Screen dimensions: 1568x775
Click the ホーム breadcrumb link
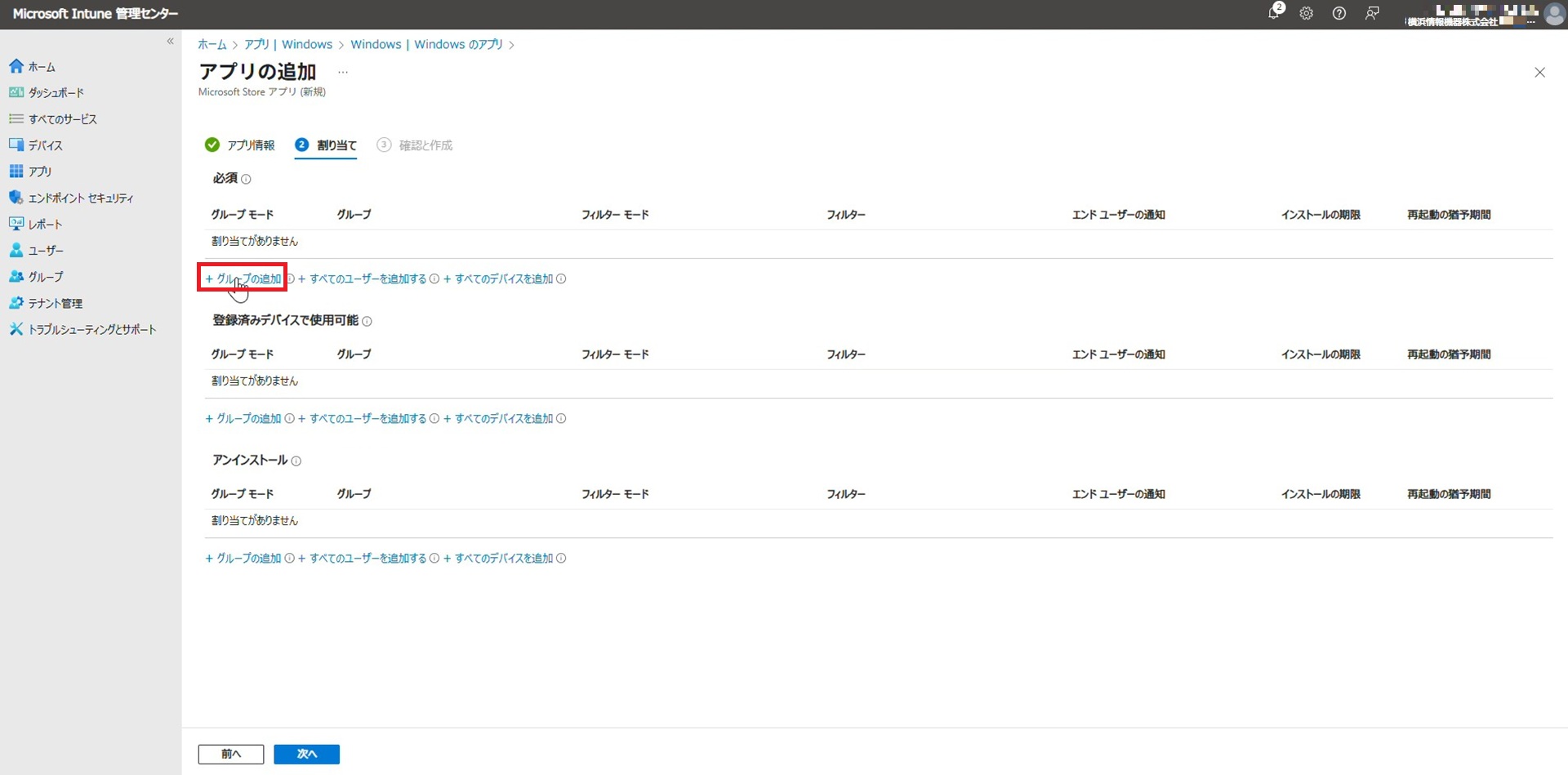212,45
